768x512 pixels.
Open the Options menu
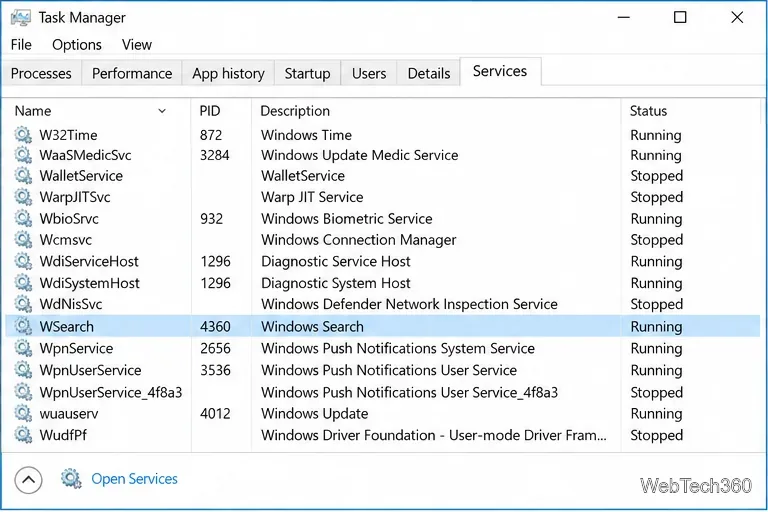pyautogui.click(x=77, y=45)
